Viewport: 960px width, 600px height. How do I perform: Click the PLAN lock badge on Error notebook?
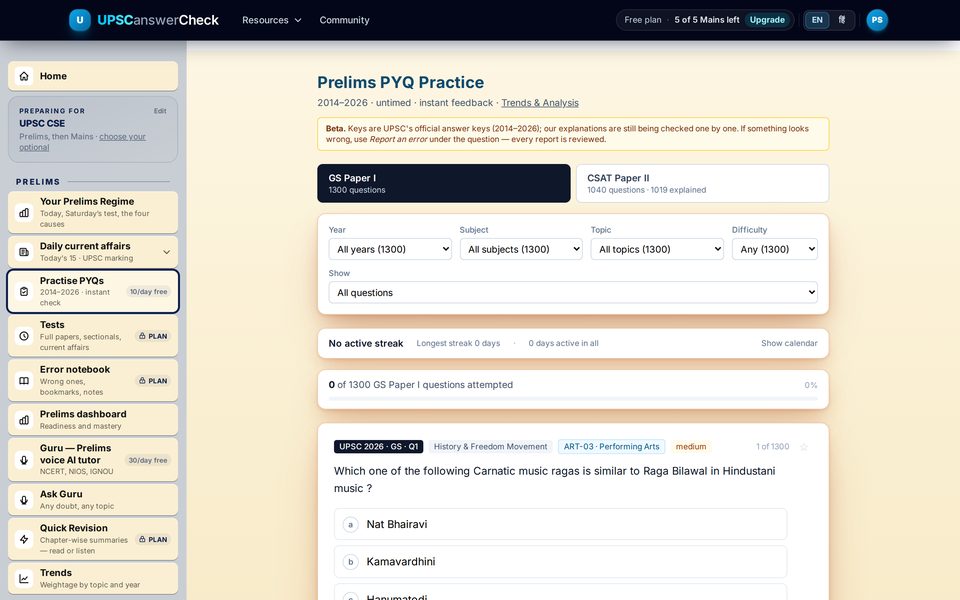153,381
